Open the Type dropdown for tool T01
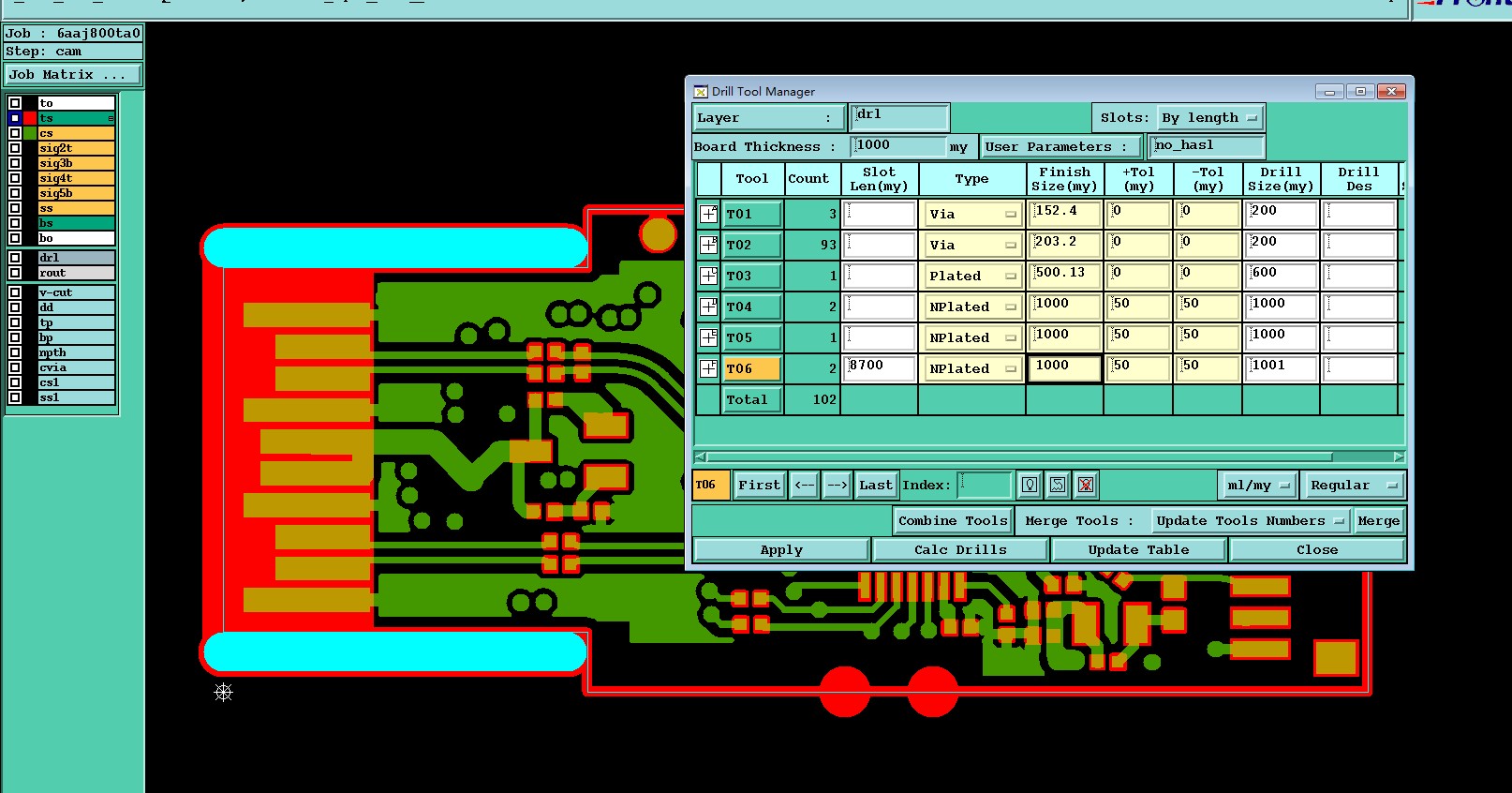1512x793 pixels. (972, 214)
